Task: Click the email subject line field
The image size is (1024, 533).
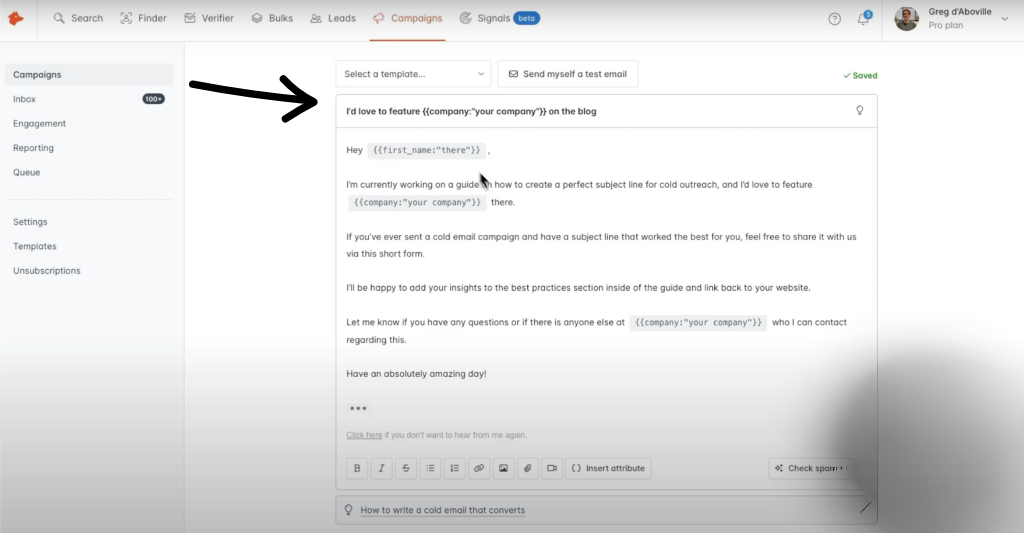Action: point(606,111)
